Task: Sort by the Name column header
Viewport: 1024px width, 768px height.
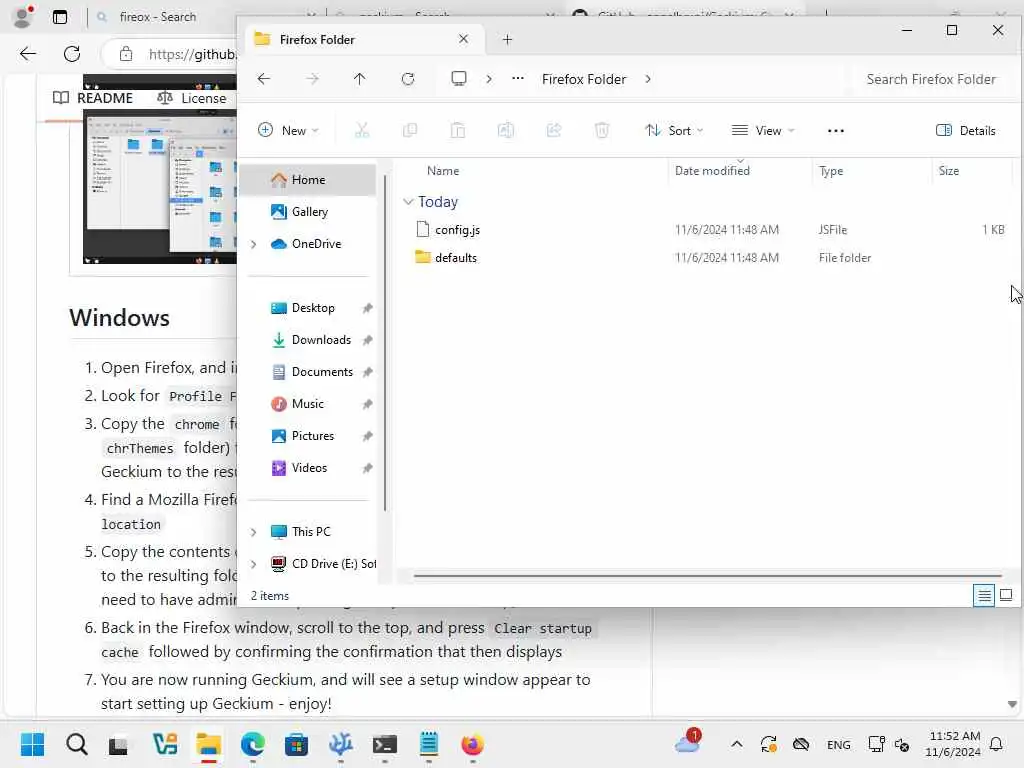Action: (443, 171)
